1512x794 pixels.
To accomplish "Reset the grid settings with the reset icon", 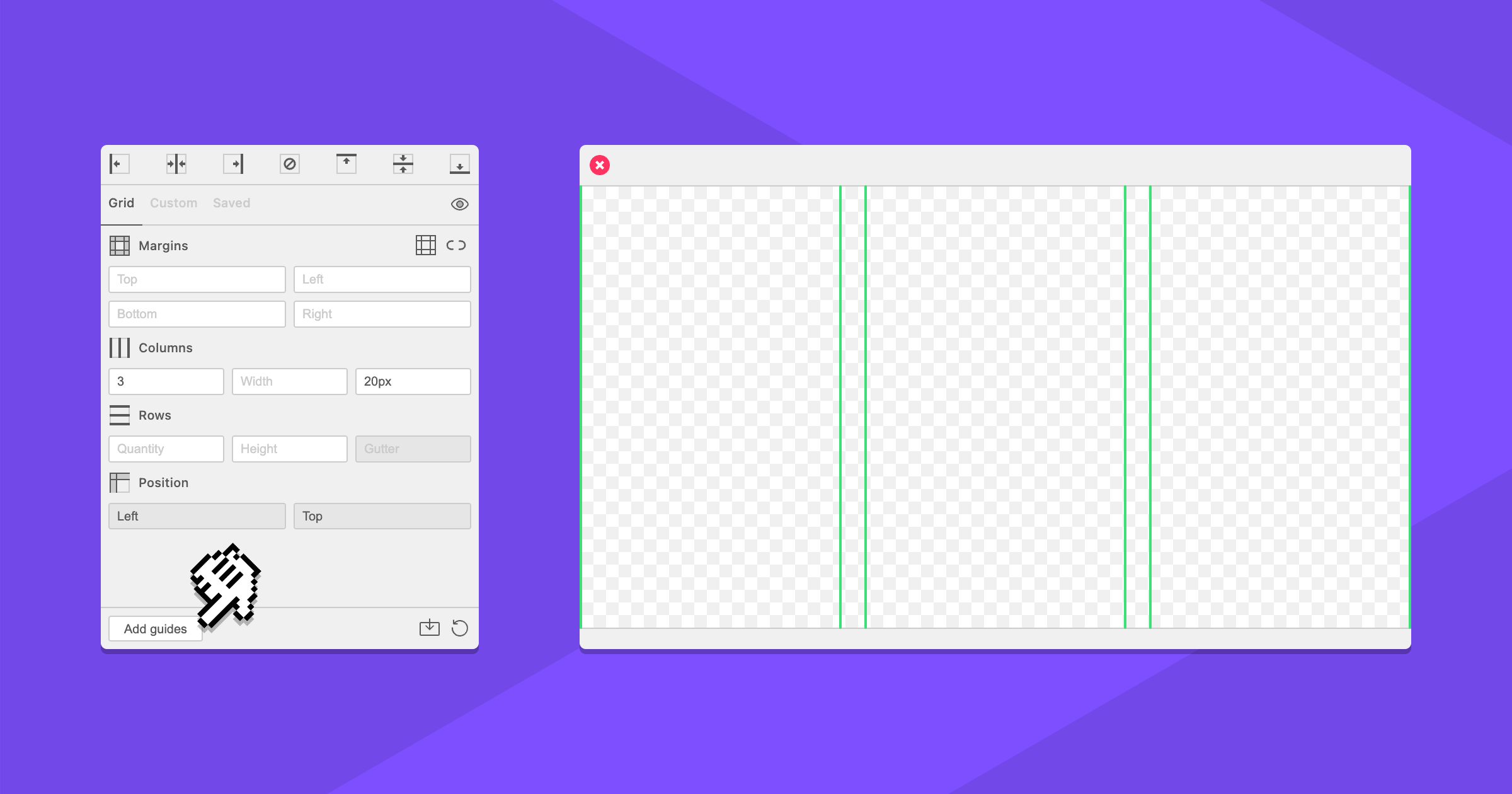I will 460,628.
